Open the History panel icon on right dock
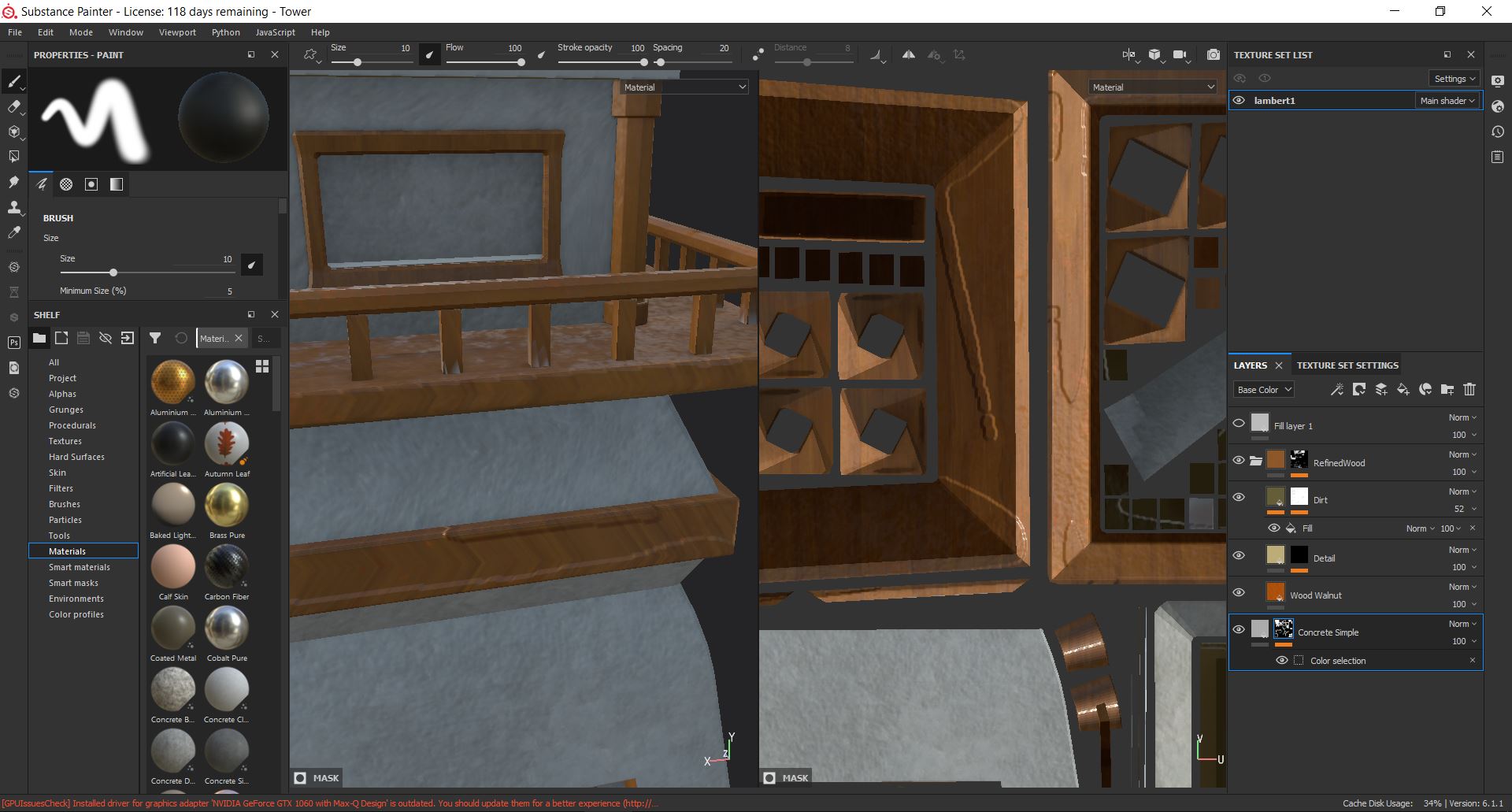Viewport: 1512px width, 812px height. tap(1498, 132)
